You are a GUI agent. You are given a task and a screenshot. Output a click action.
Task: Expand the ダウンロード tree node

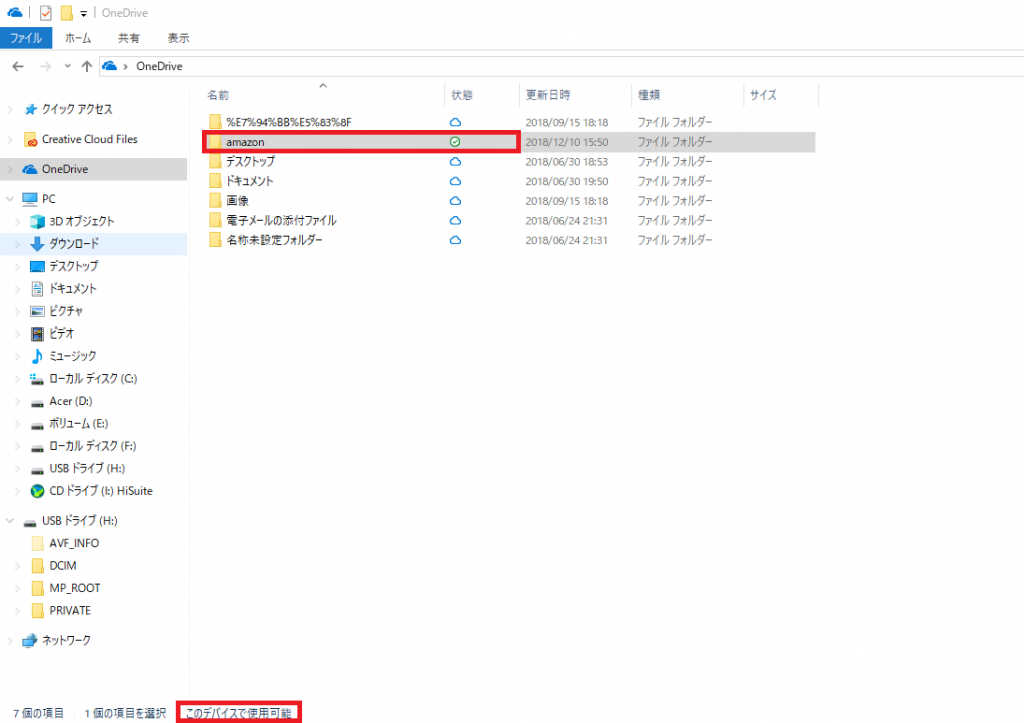18,244
